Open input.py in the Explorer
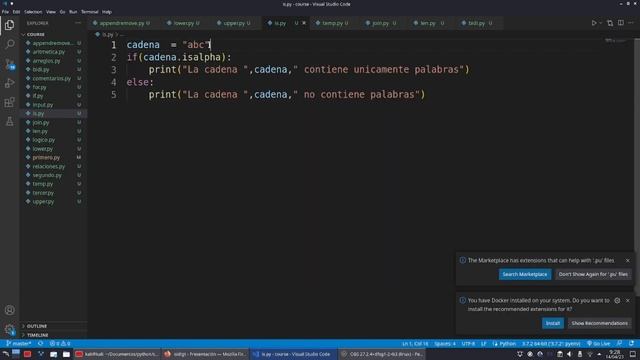The height and width of the screenshot is (360, 640). coord(53,105)
